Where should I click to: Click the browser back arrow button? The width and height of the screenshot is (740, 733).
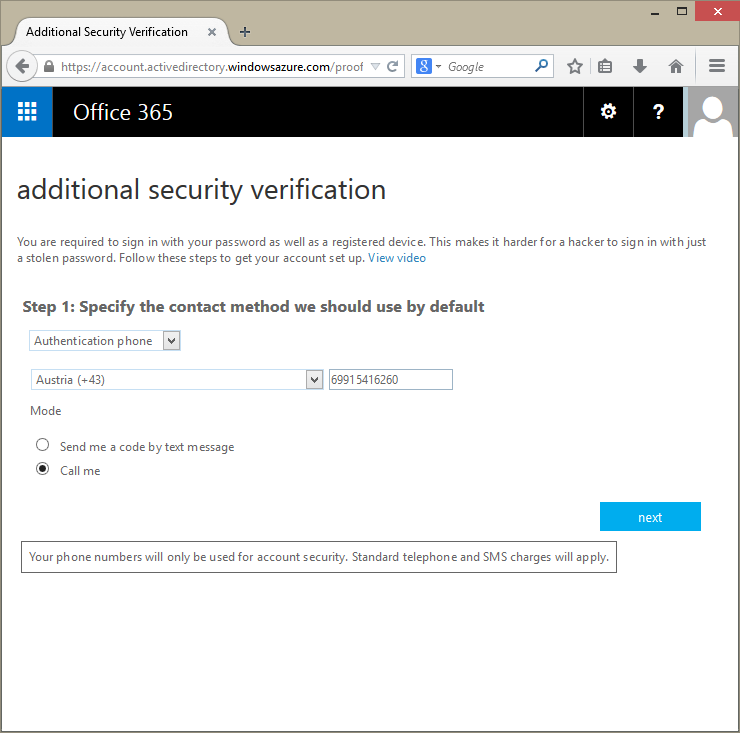coord(22,67)
